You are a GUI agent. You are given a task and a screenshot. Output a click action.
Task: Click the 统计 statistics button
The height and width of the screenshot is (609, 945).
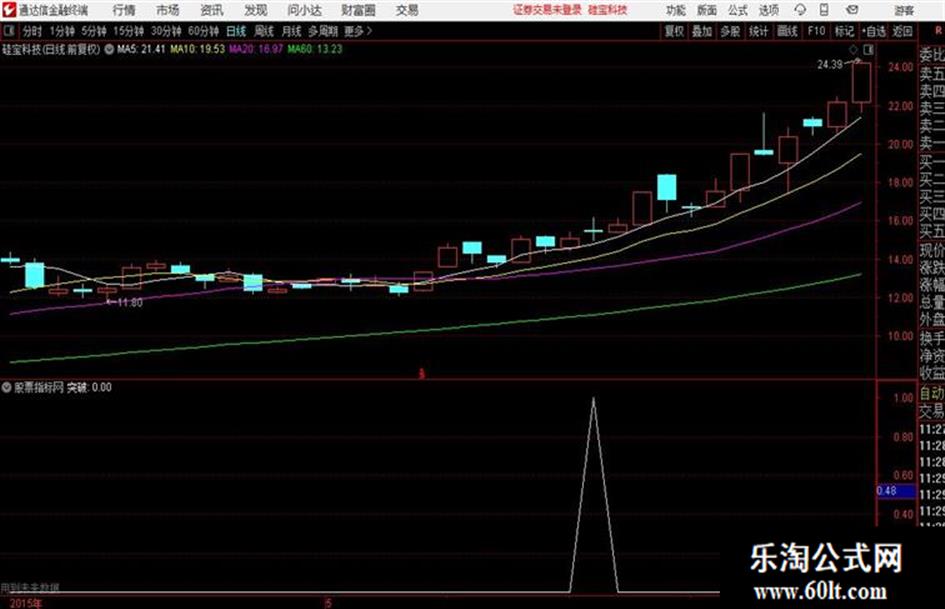pyautogui.click(x=758, y=31)
